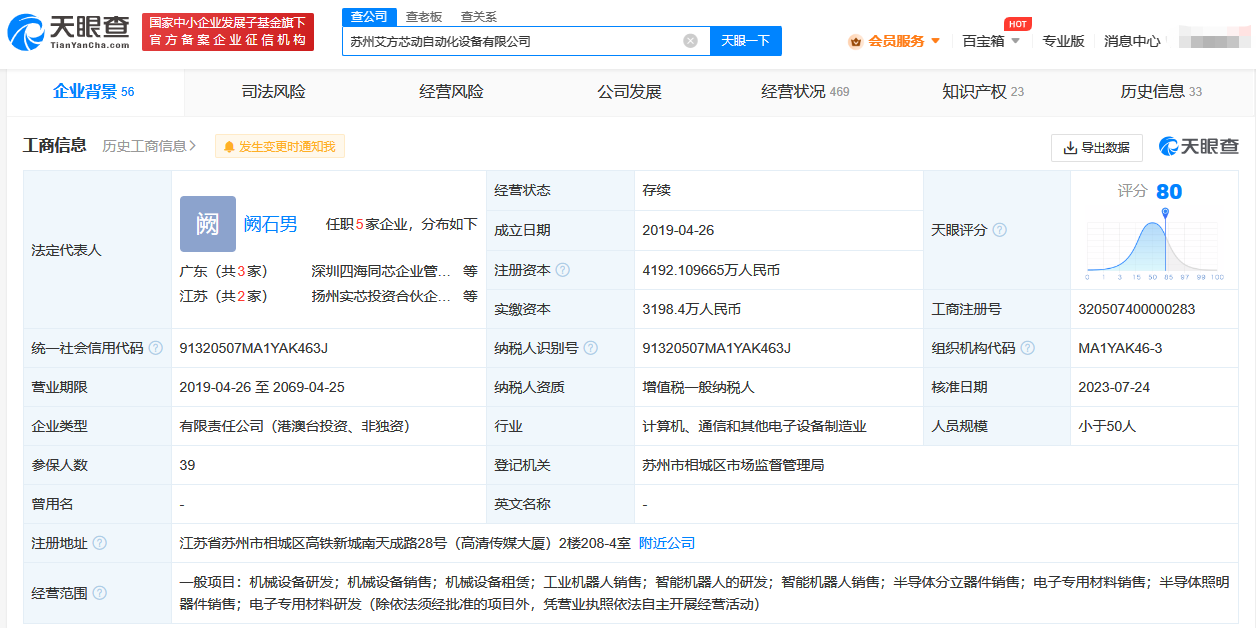1256x628 pixels.
Task: Click the 导出数据 button label
Action: tap(1105, 147)
